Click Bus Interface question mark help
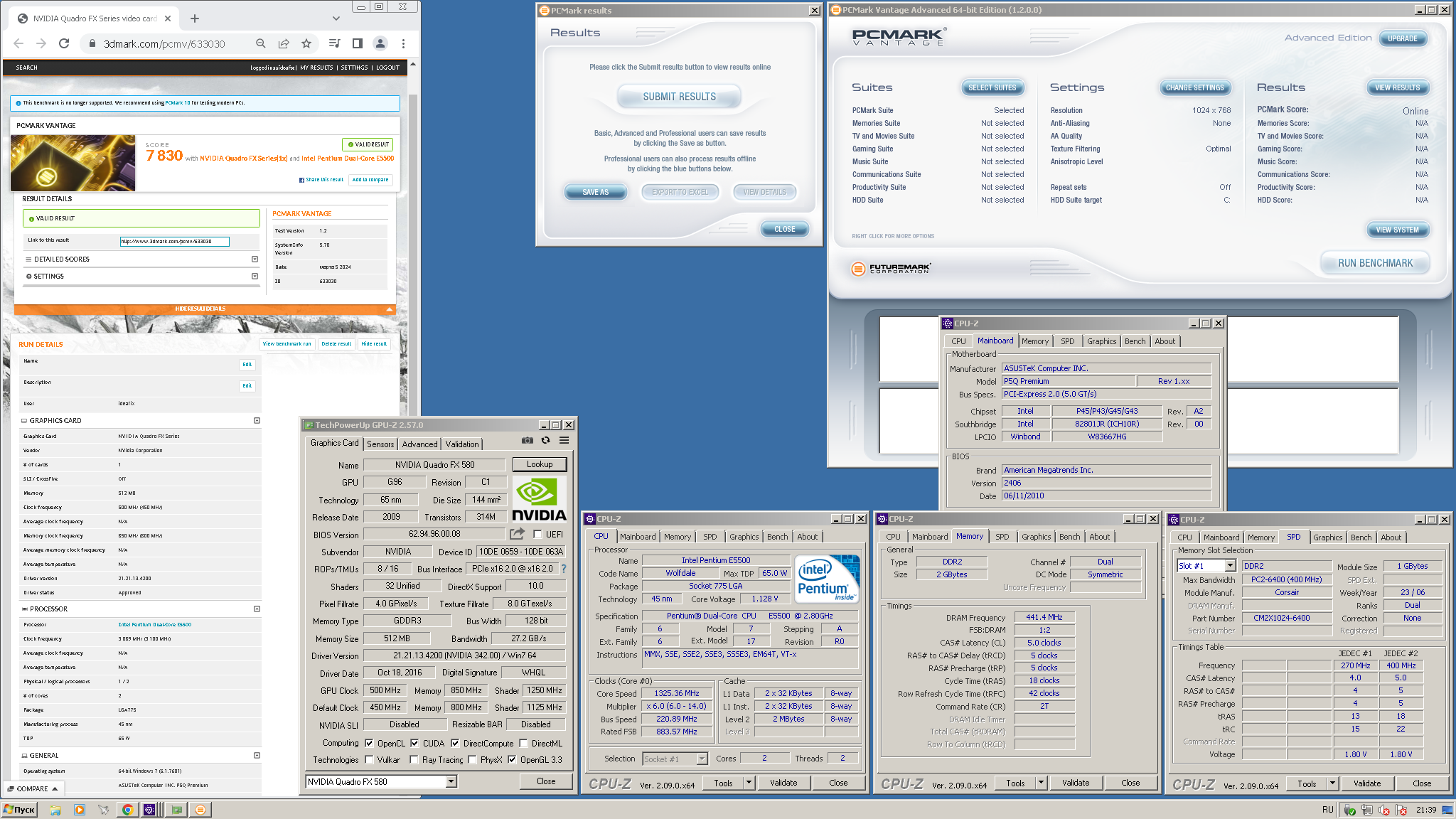The height and width of the screenshot is (819, 1456). pyautogui.click(x=564, y=569)
